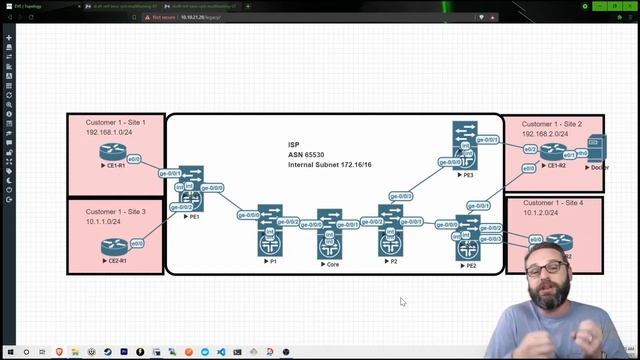Switch to the EVE Topology browser tab

[43, 6]
